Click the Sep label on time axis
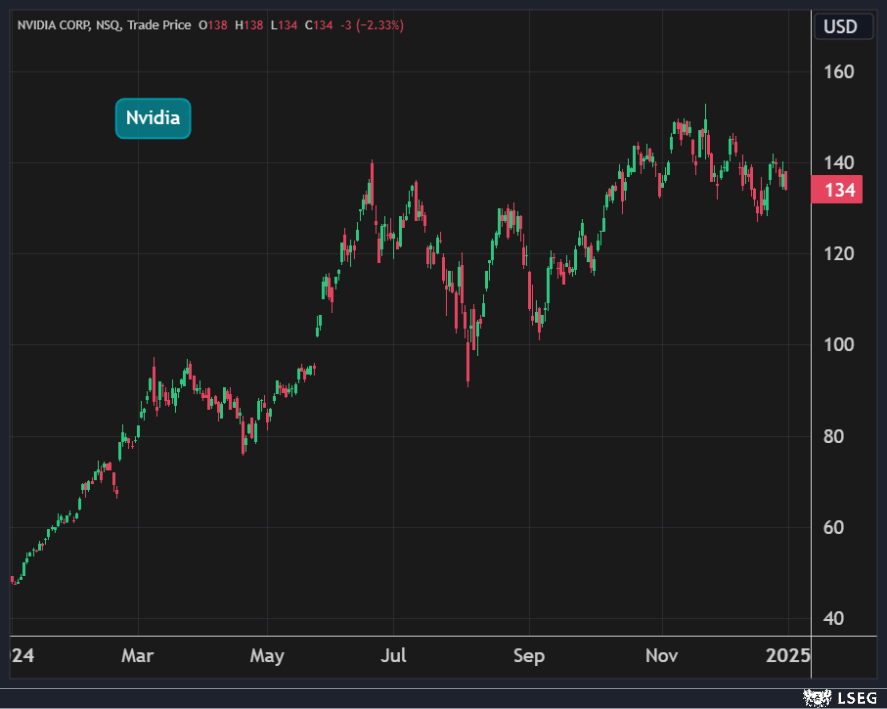 point(529,656)
